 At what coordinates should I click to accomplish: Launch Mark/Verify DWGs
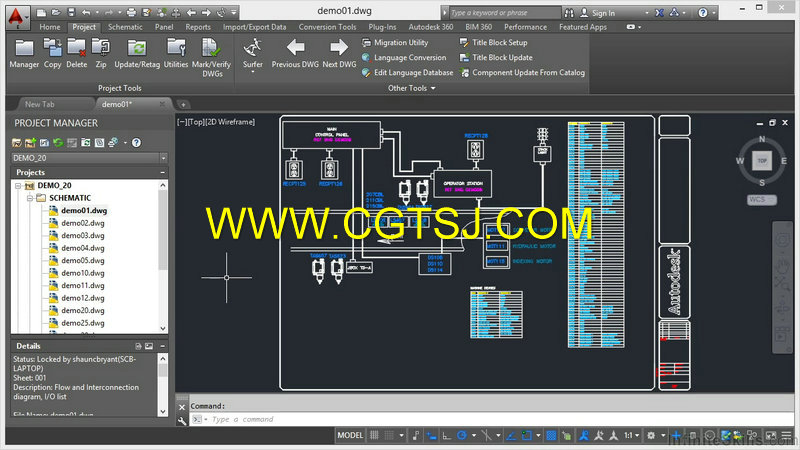point(211,58)
